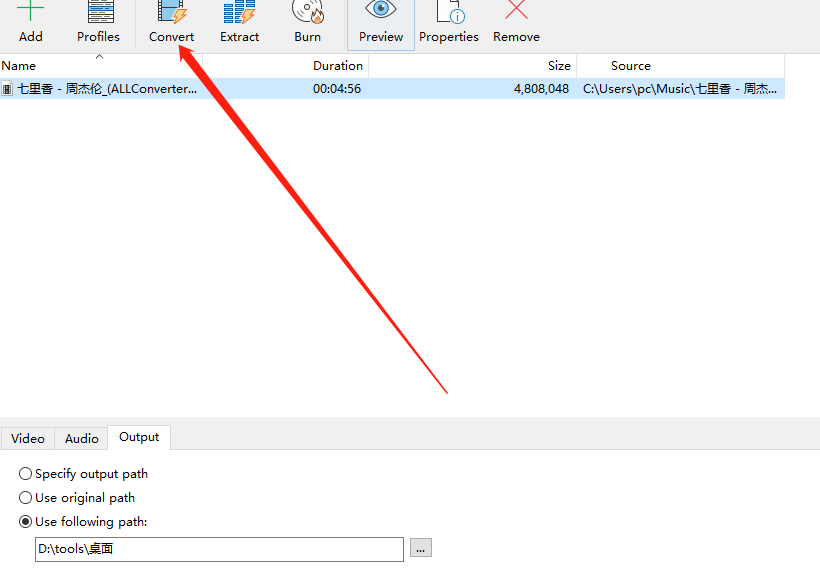Viewport: 820px width, 572px height.
Task: Select the file name 七里香 - 周杰伦
Action: pyautogui.click(x=107, y=89)
